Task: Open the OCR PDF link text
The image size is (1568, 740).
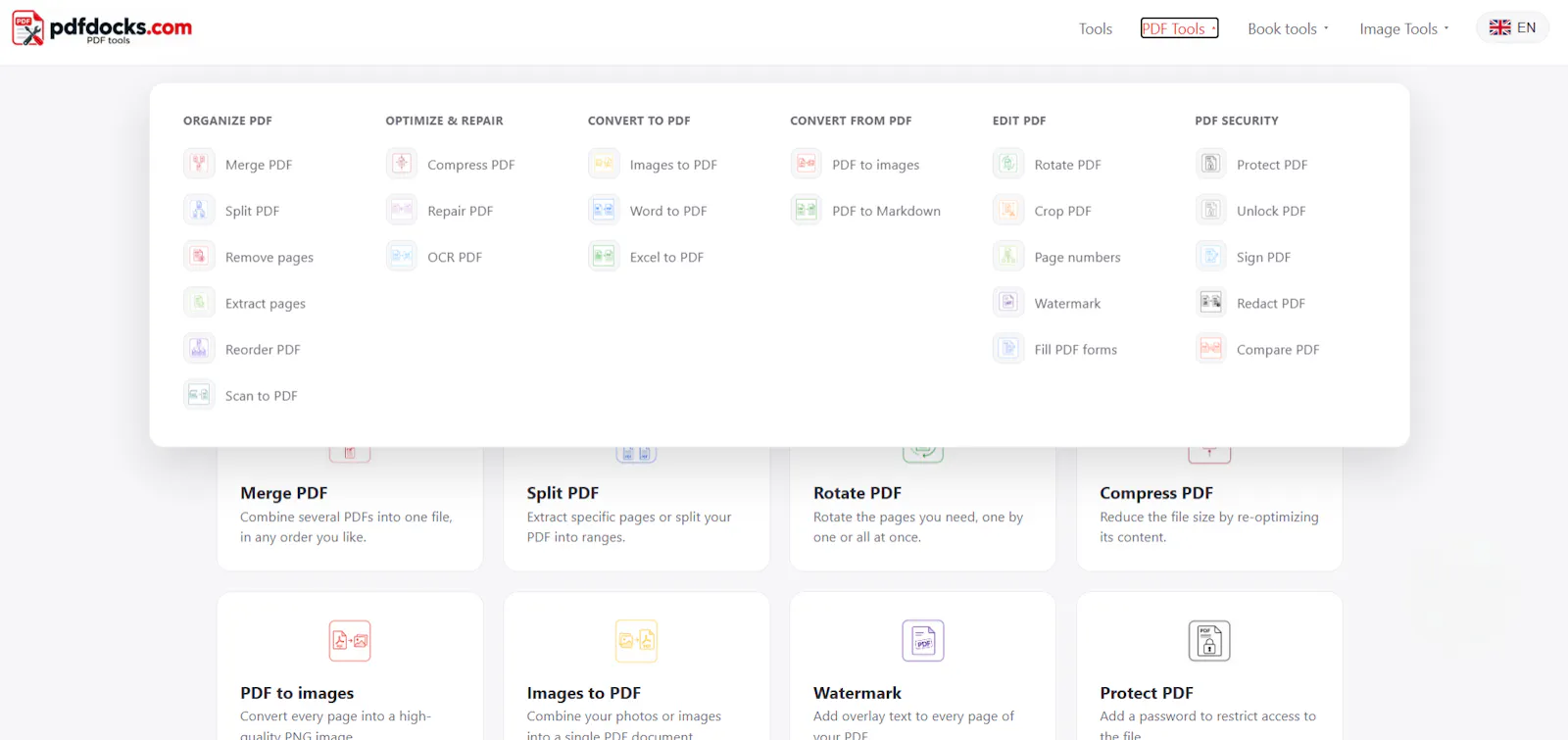Action: point(455,257)
